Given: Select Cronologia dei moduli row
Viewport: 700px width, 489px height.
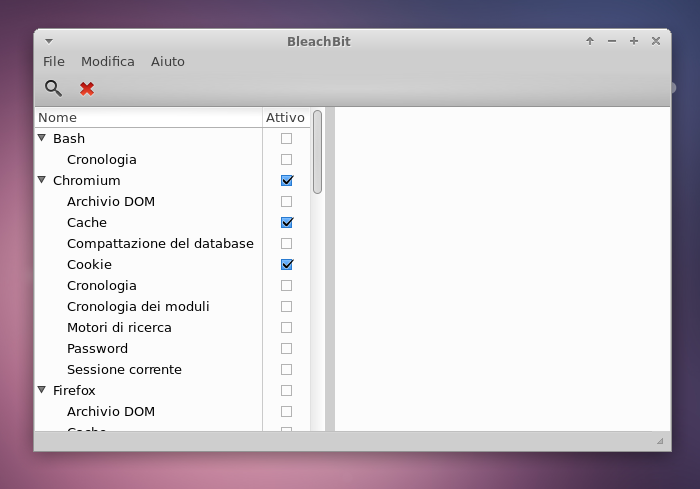Looking at the screenshot, I should [x=138, y=306].
